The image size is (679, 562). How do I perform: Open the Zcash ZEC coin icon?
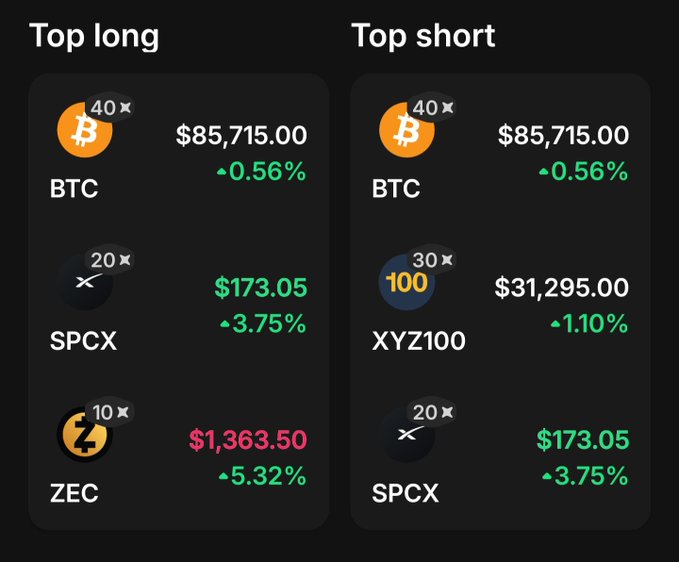(x=84, y=435)
